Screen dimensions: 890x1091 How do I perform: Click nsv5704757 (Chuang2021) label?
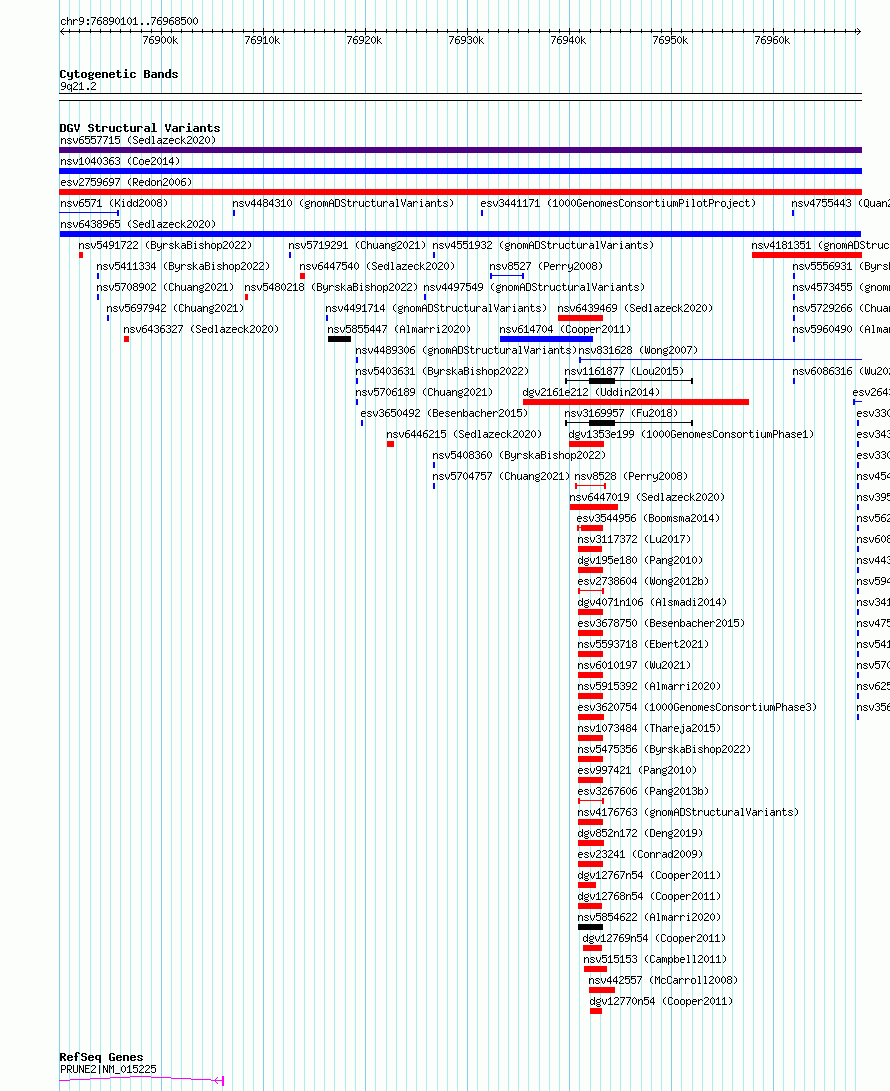click(x=501, y=476)
